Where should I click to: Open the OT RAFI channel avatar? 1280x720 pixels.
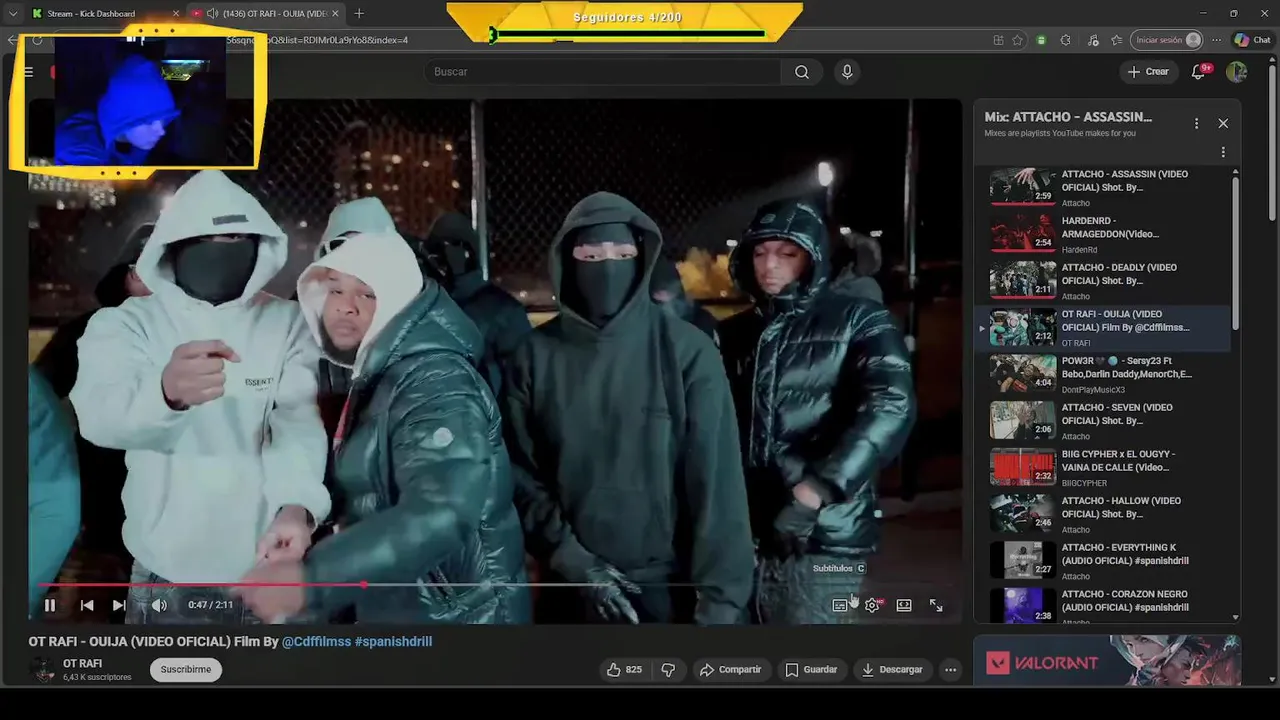(x=43, y=670)
